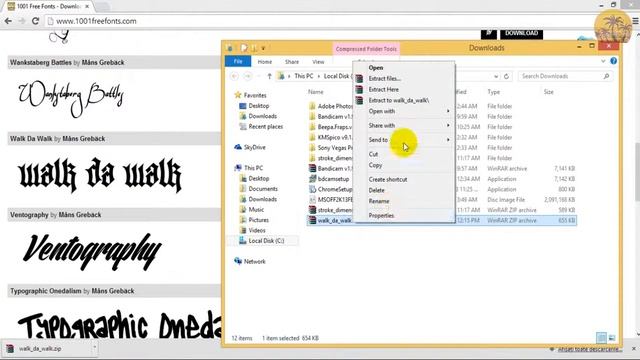This screenshot has width=640, height=360.
Task: Click Network icon in navigation pane
Action: [238, 261]
